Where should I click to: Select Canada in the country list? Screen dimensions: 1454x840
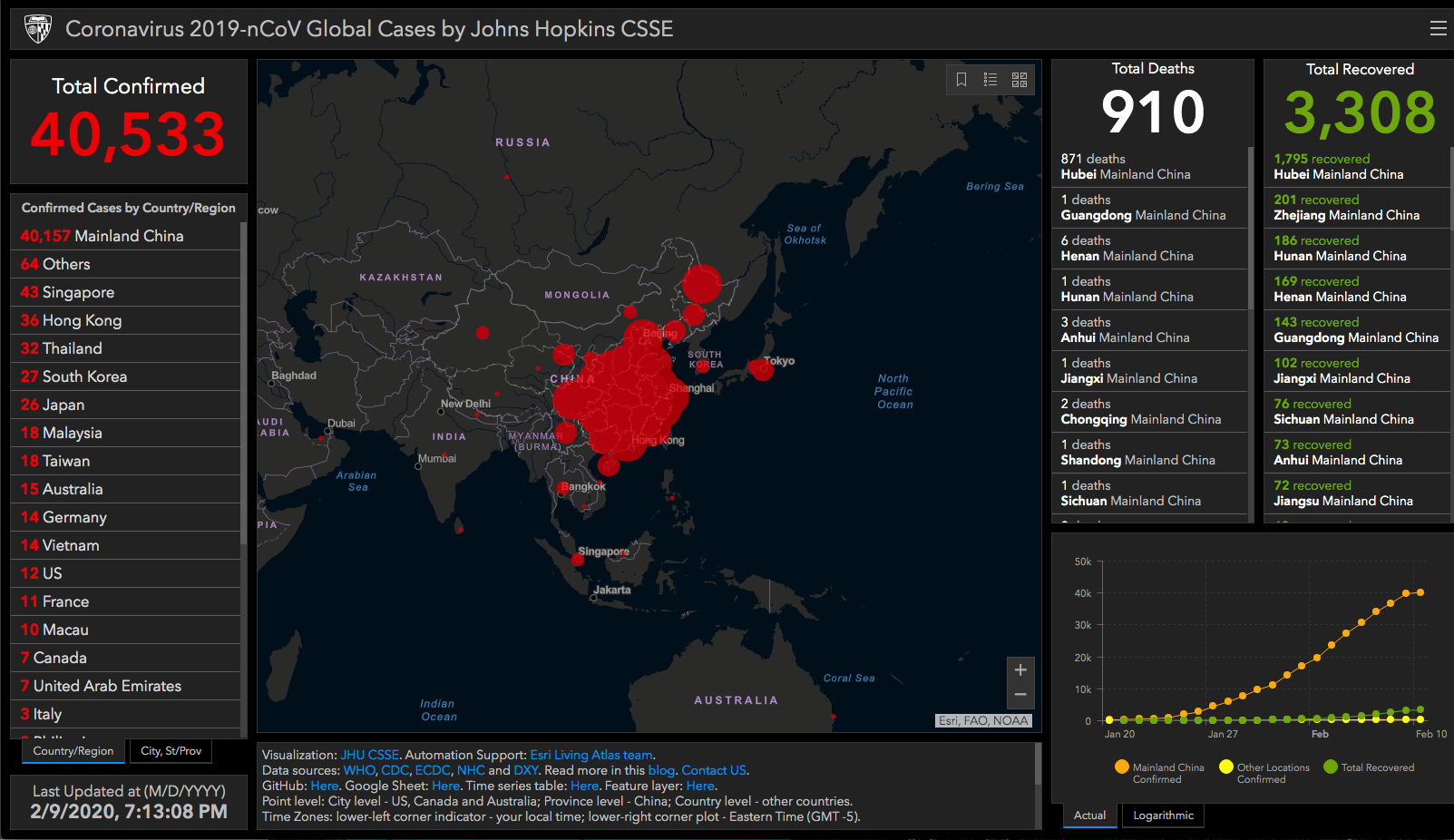click(x=126, y=658)
